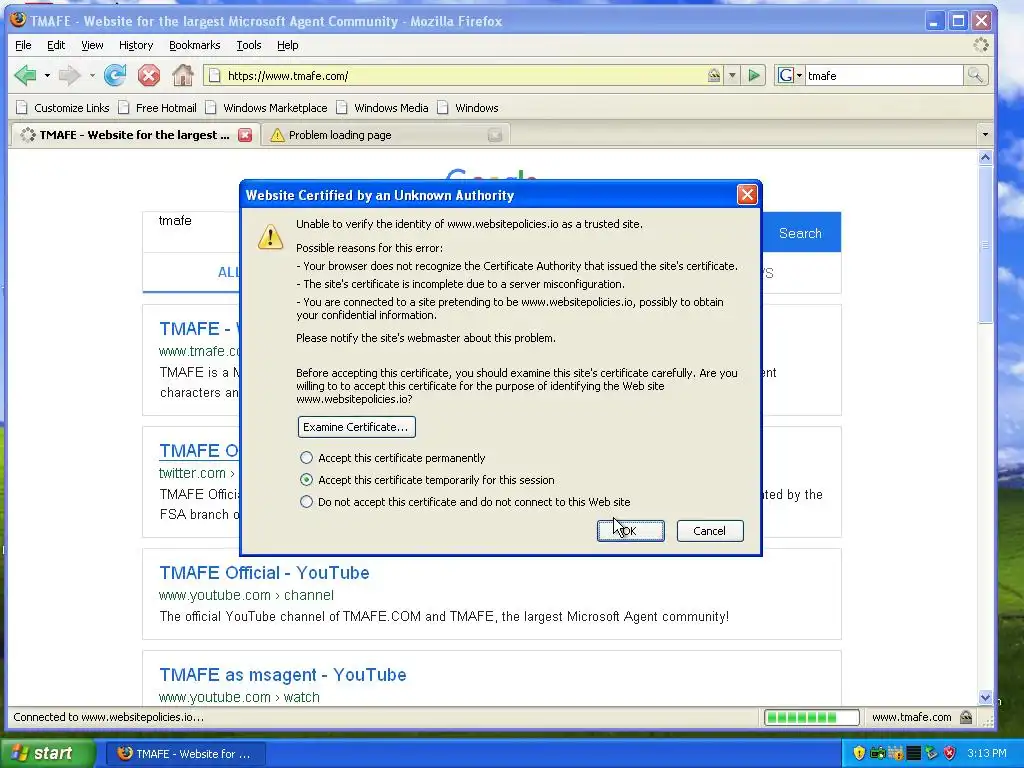Viewport: 1024px width, 768px height.
Task: Open TMAFE Official - YouTube result
Action: point(264,573)
